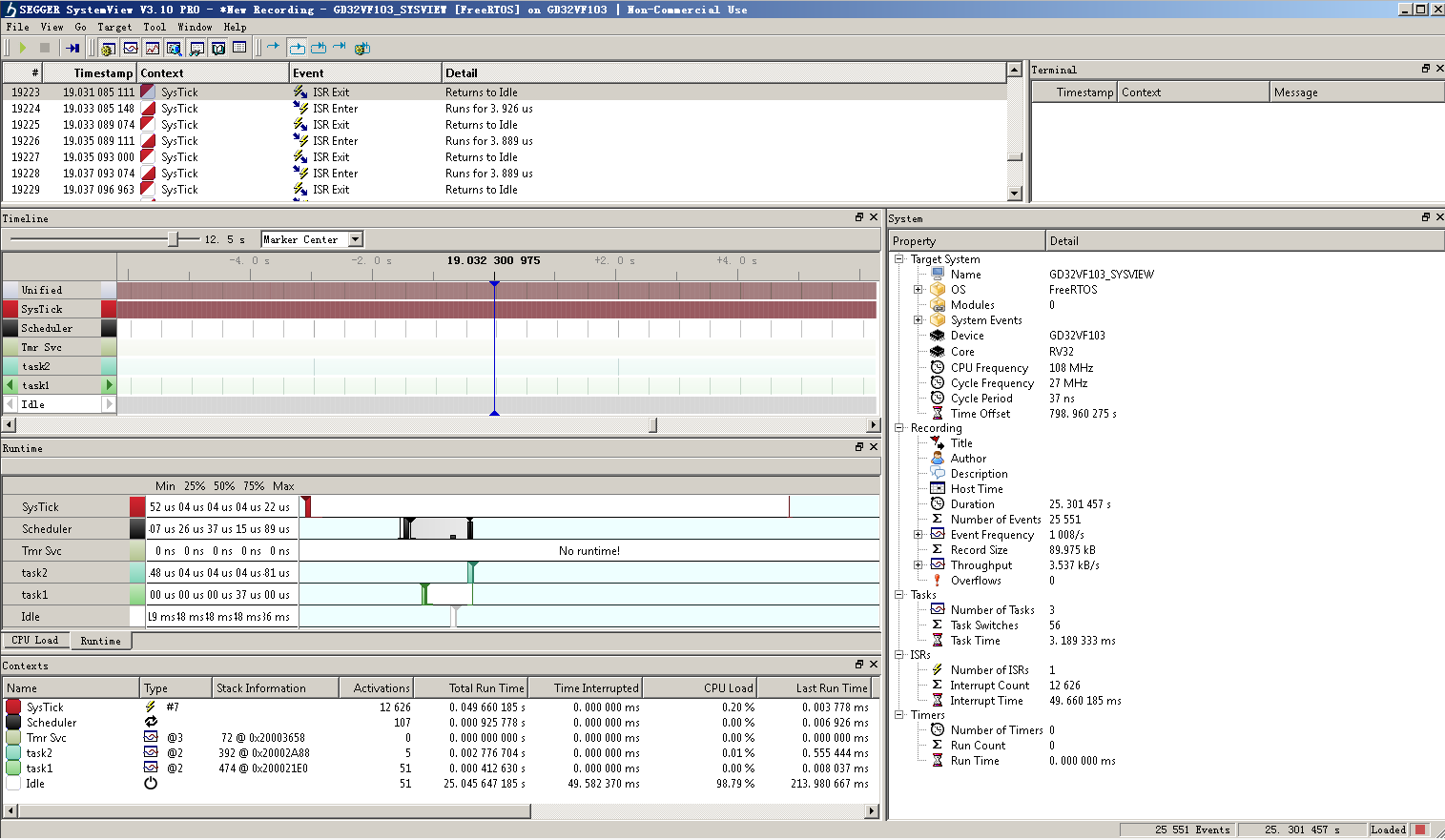1445x840 pixels.
Task: Click task2 color swatch in Contexts list
Action: [13, 752]
